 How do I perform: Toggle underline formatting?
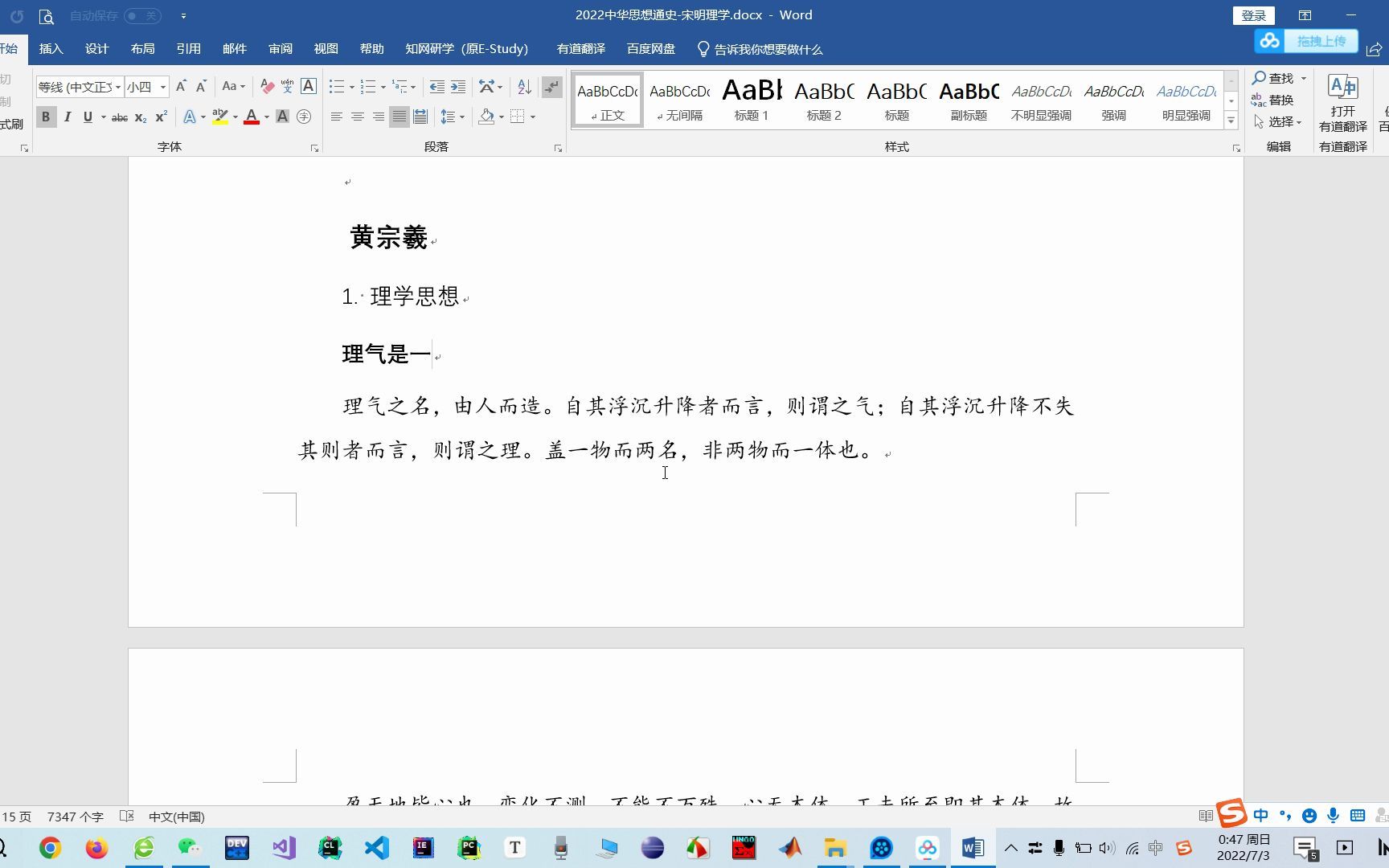pos(88,117)
